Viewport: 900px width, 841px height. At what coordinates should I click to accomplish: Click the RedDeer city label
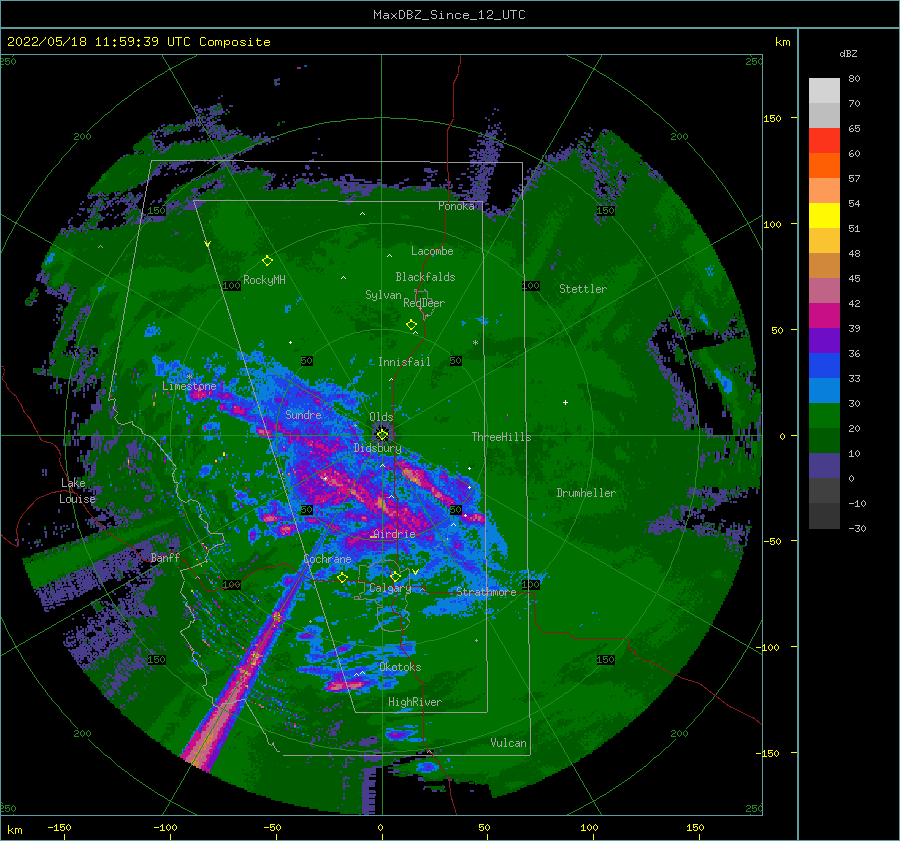pyautogui.click(x=424, y=303)
